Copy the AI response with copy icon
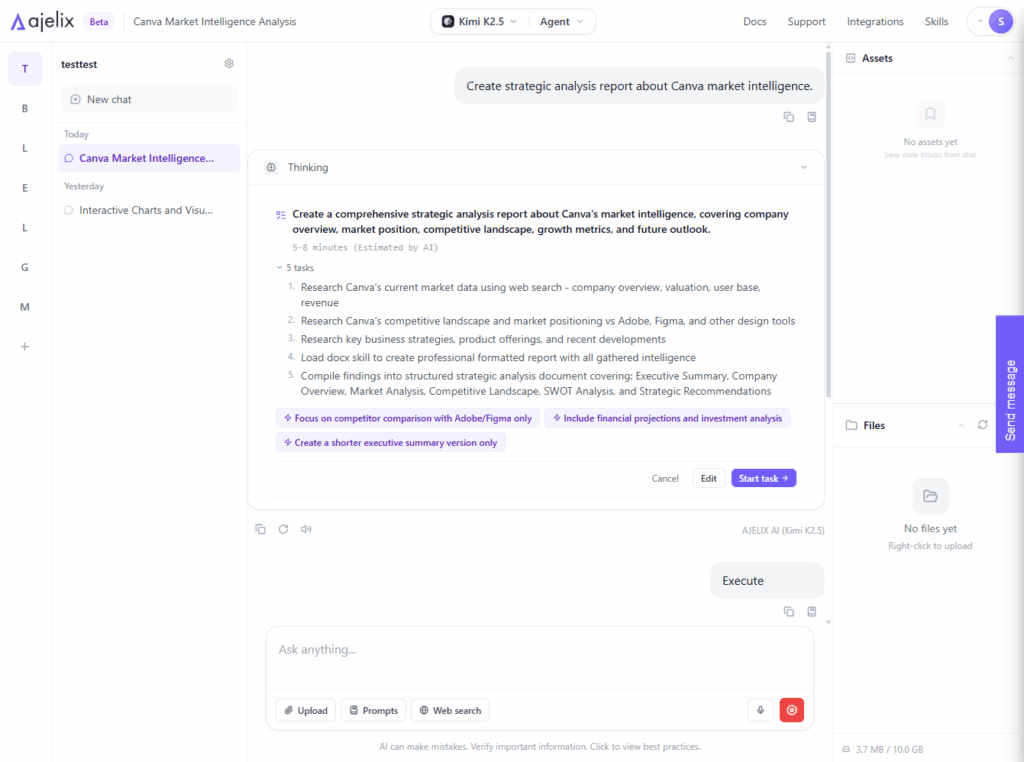 [260, 528]
